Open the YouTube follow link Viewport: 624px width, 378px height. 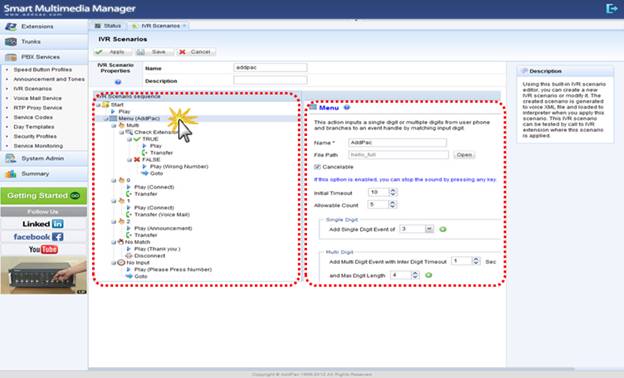click(43, 249)
